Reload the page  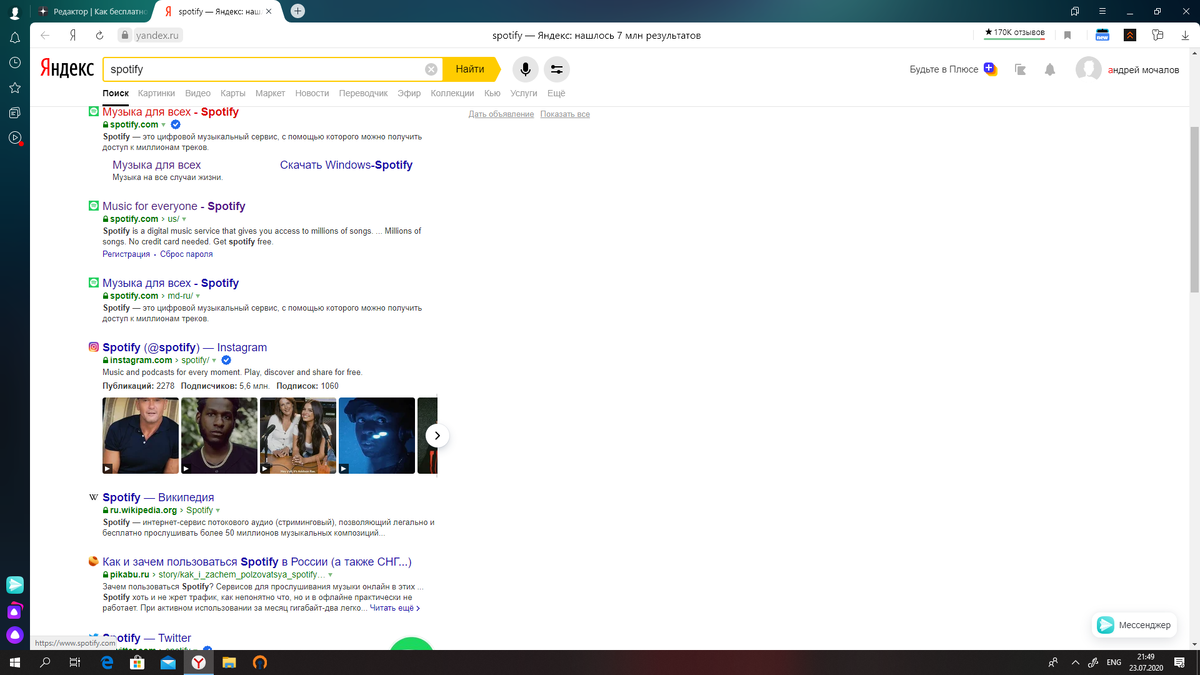click(100, 35)
